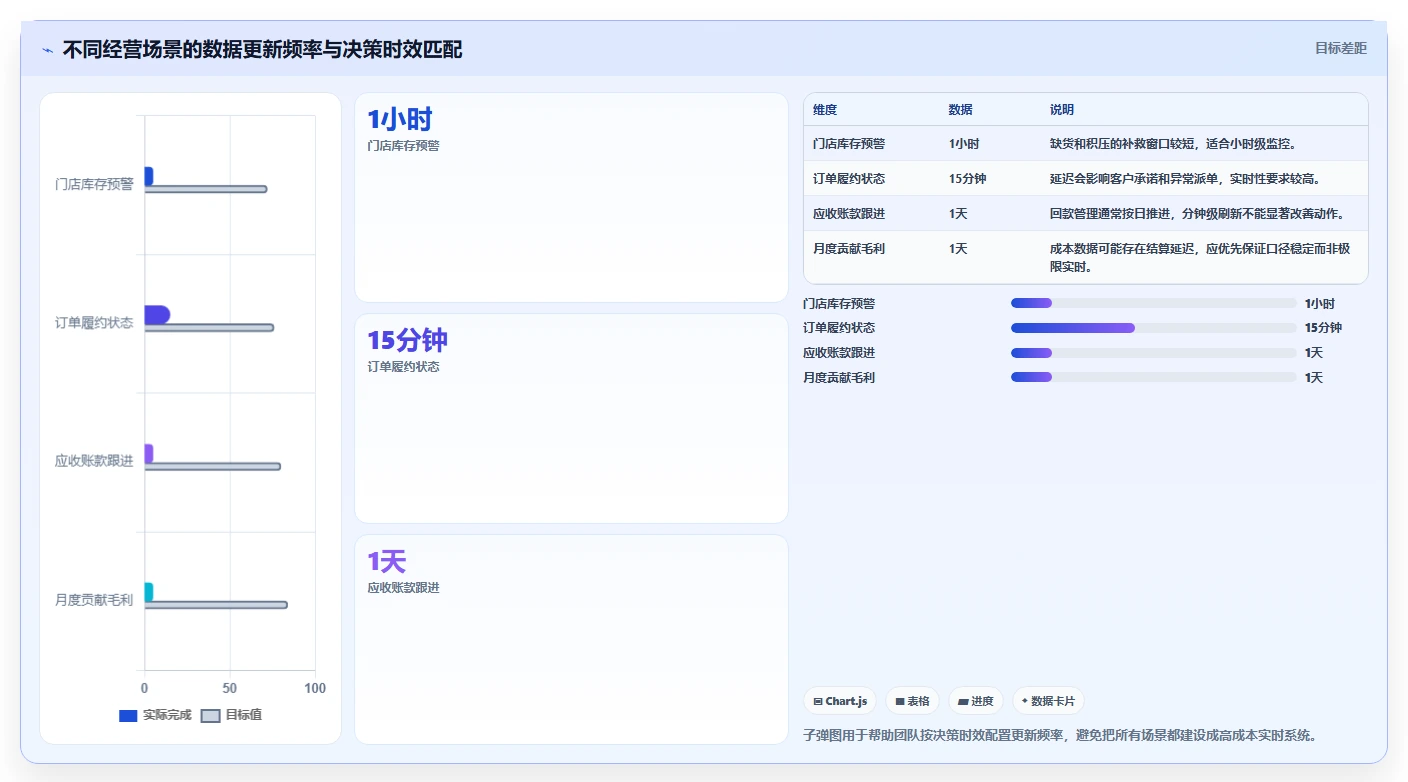The image size is (1408, 782).
Task: Click the 15分钟 value in the table
Action: (x=967, y=179)
